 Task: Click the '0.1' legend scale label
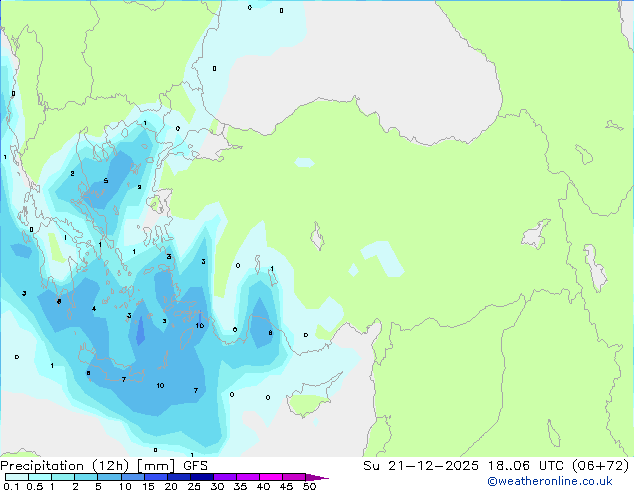(12, 486)
